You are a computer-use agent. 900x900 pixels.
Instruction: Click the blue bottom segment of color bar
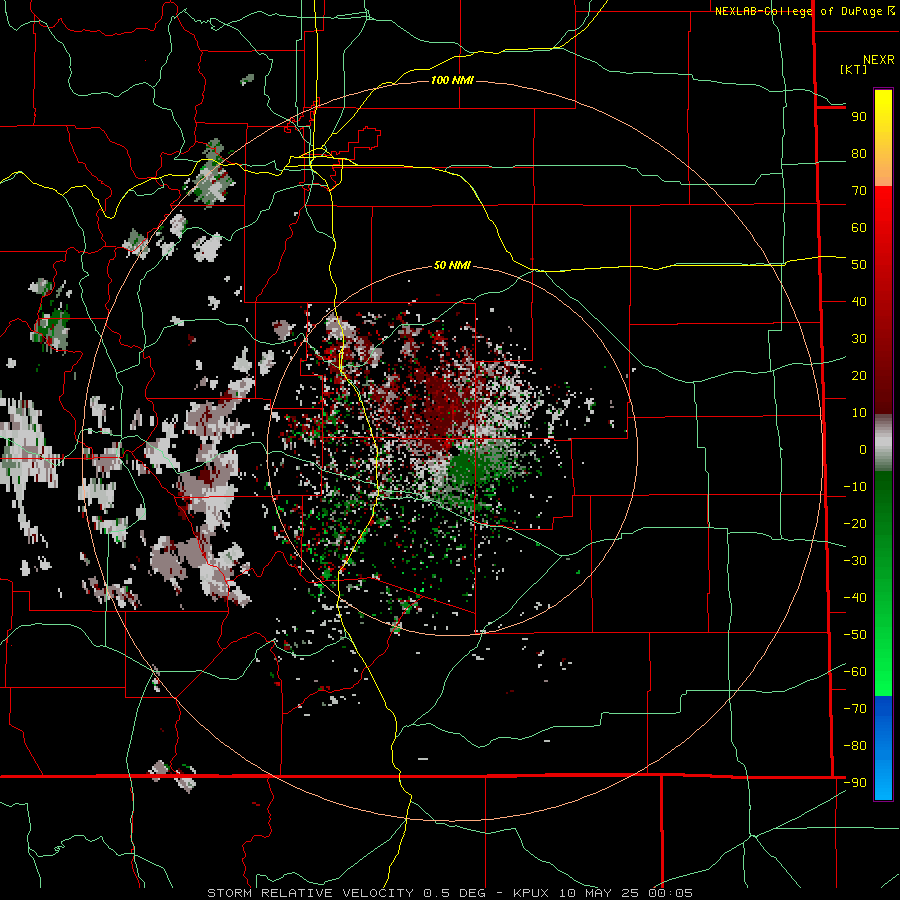[883, 748]
